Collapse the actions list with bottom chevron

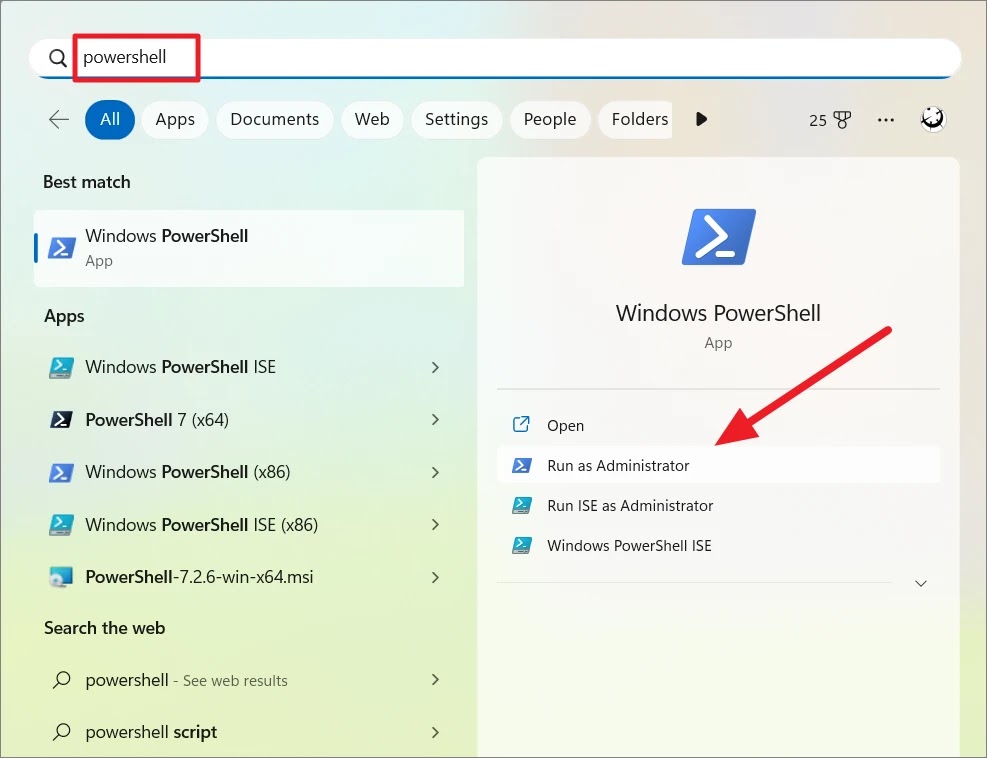pyautogui.click(x=920, y=583)
